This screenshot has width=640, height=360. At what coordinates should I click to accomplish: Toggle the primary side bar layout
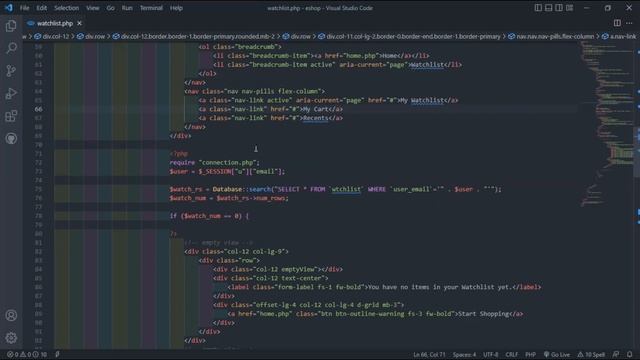coord(538,8)
